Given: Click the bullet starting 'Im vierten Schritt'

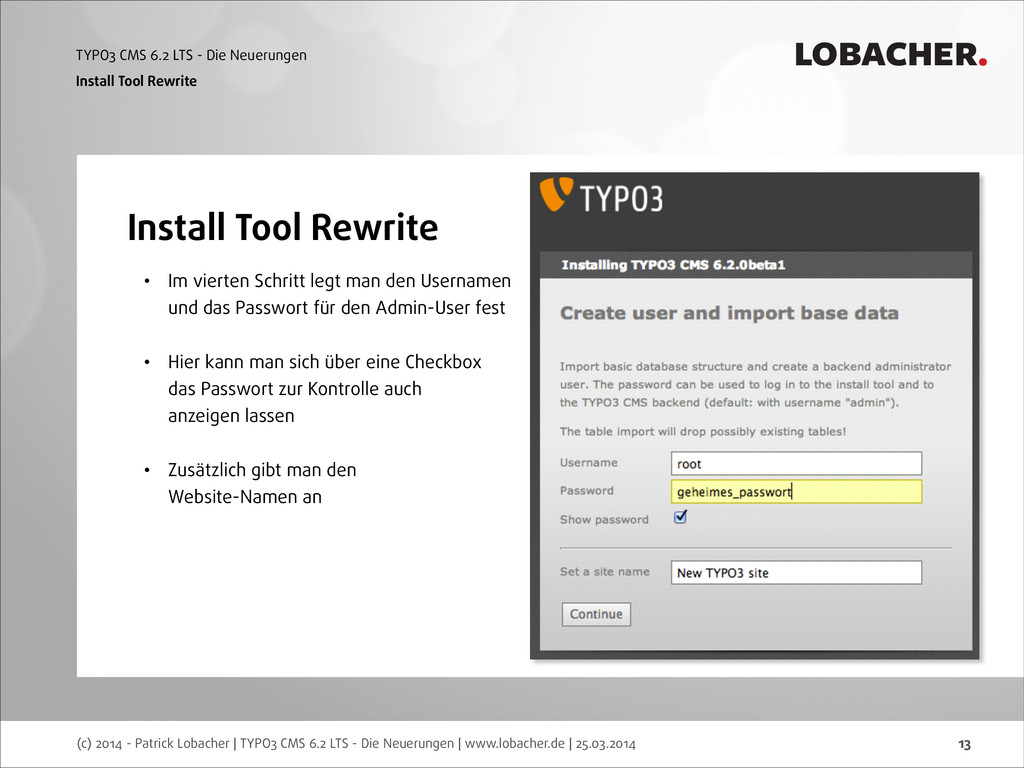Looking at the screenshot, I should pyautogui.click(x=339, y=294).
